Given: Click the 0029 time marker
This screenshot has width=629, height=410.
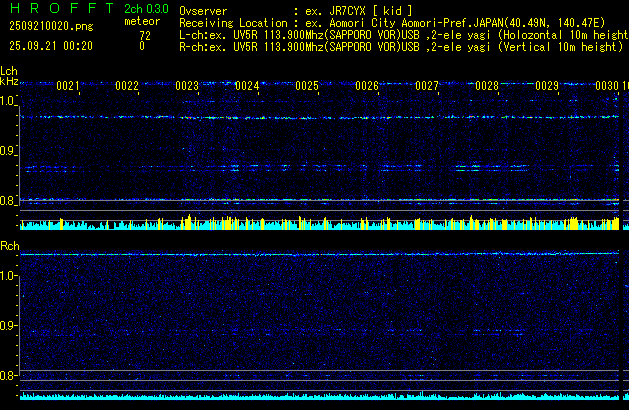Looking at the screenshot, I should (547, 87).
